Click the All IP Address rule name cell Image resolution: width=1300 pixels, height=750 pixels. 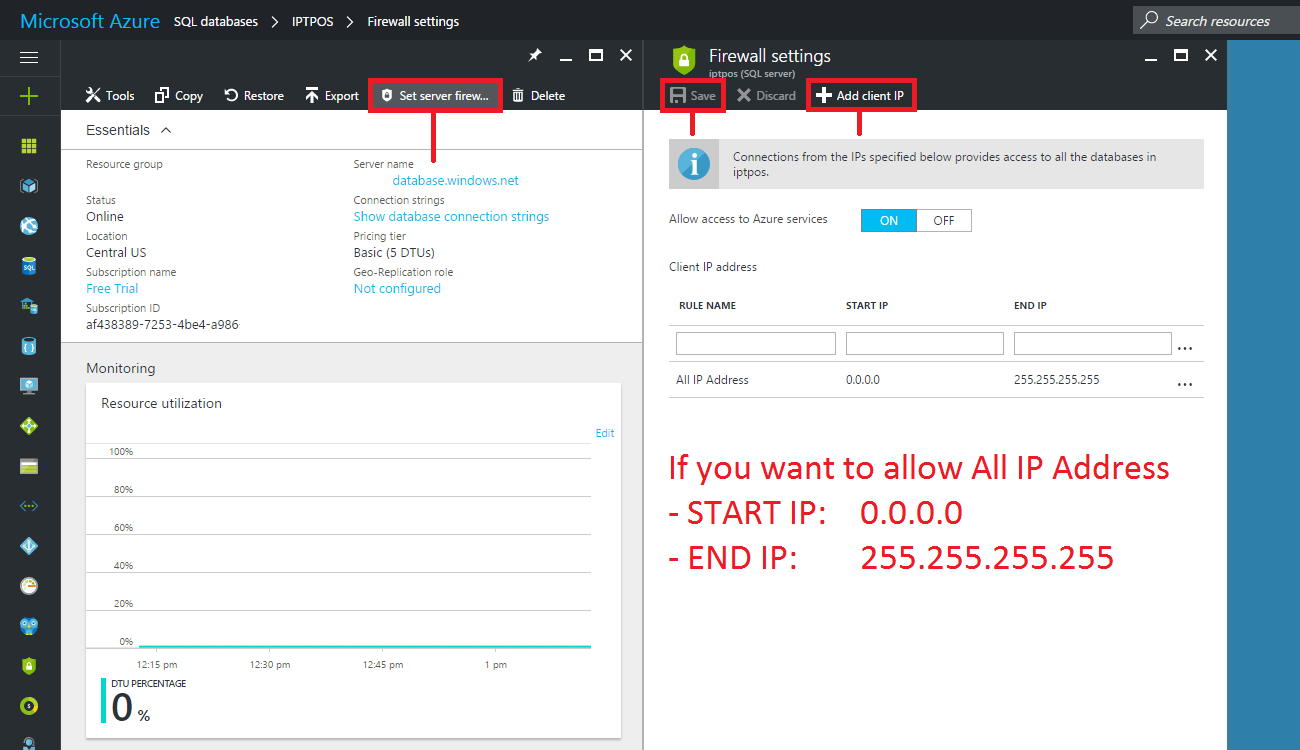[712, 380]
